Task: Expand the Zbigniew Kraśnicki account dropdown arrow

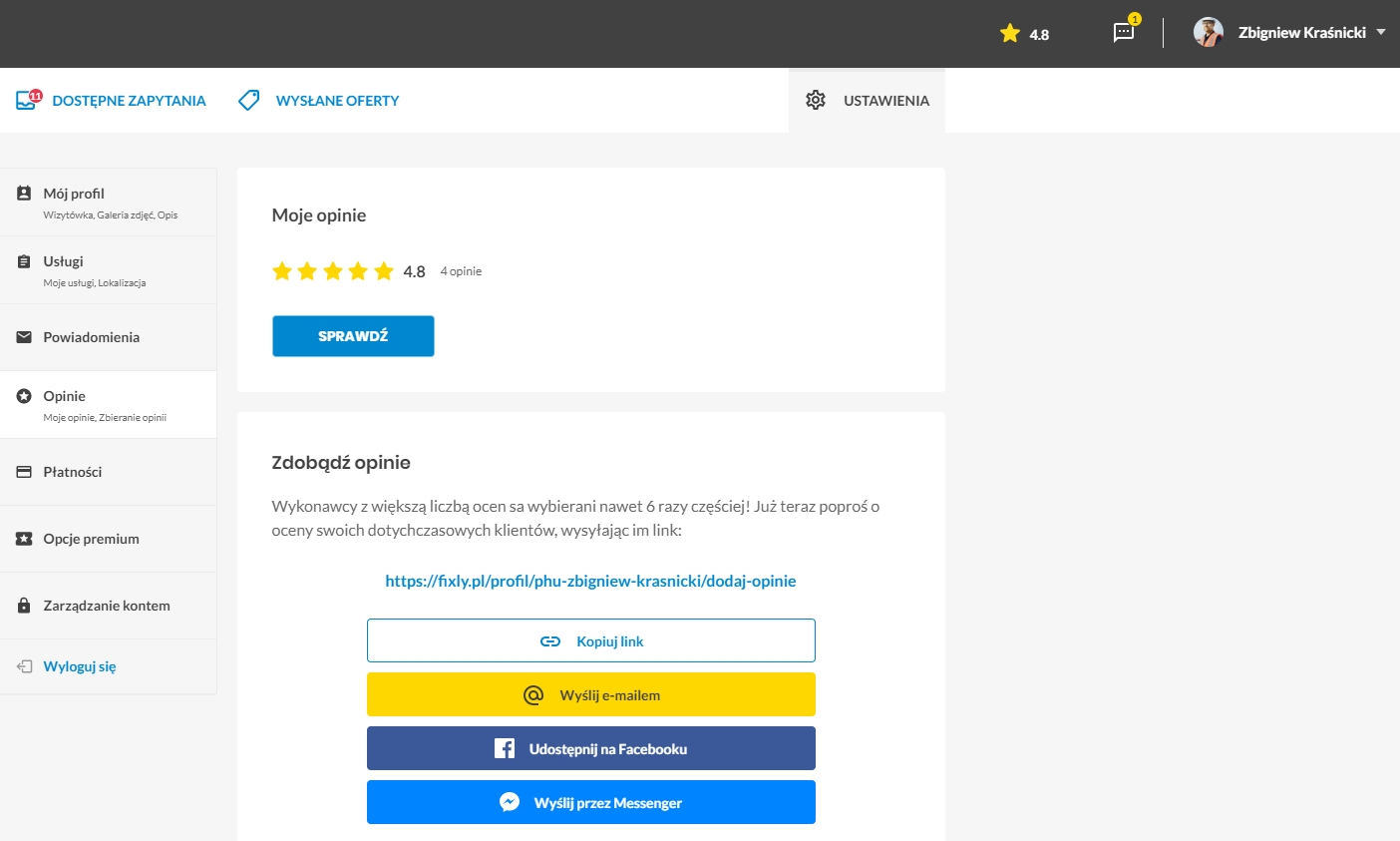Action: click(x=1381, y=32)
